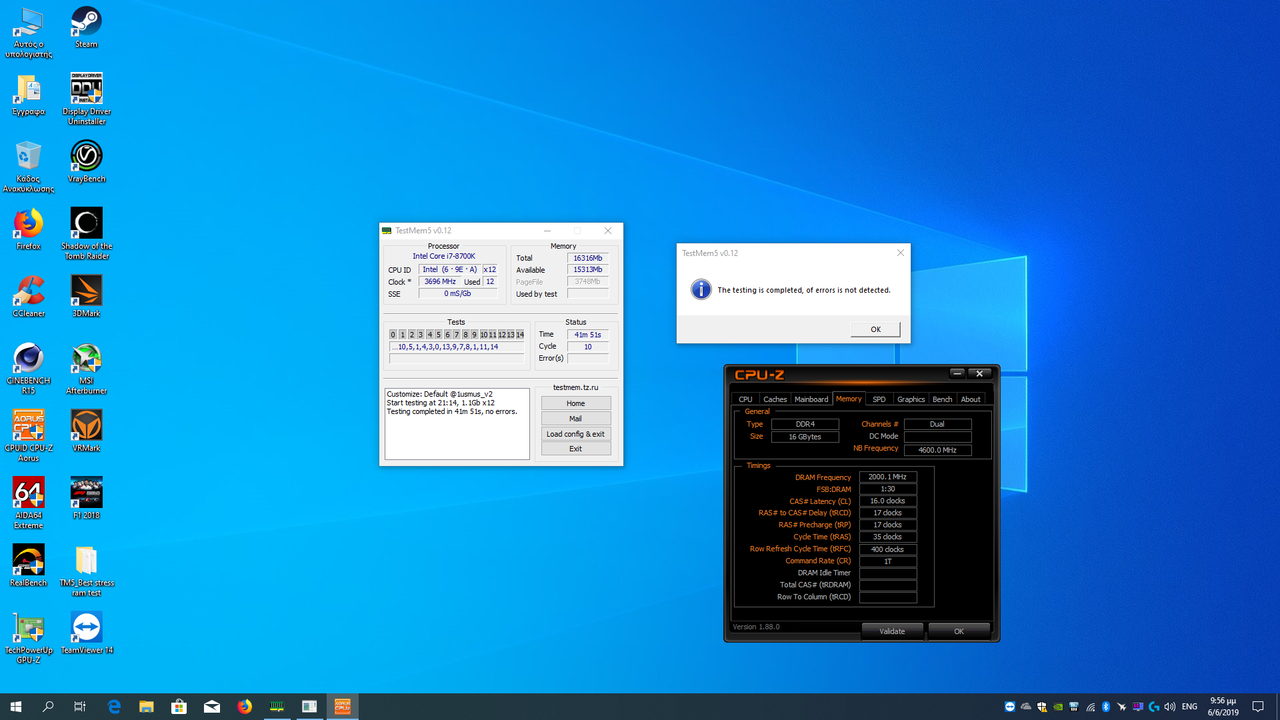Click the Clock 3696 MHz field in TestMem5

click(x=440, y=282)
